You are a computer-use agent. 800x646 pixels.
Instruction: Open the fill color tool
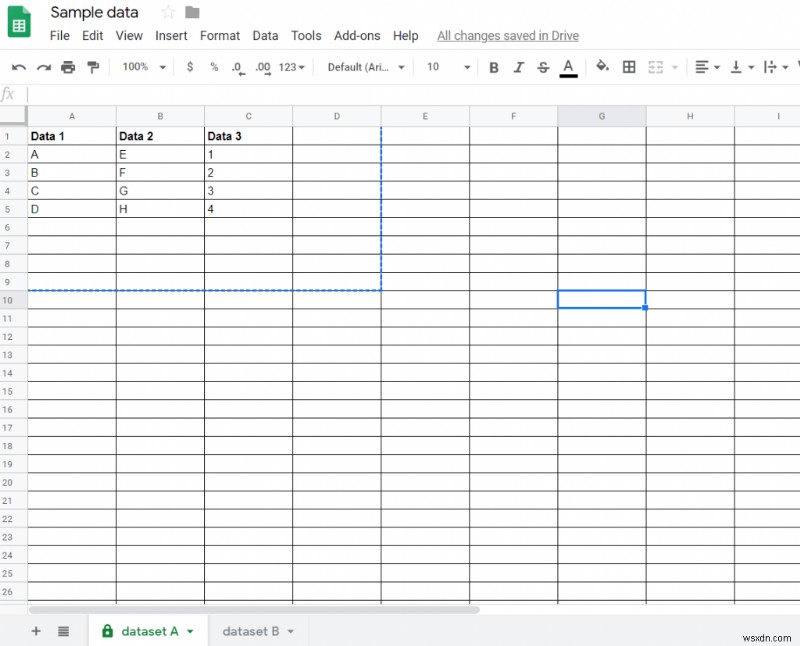[x=602, y=67]
